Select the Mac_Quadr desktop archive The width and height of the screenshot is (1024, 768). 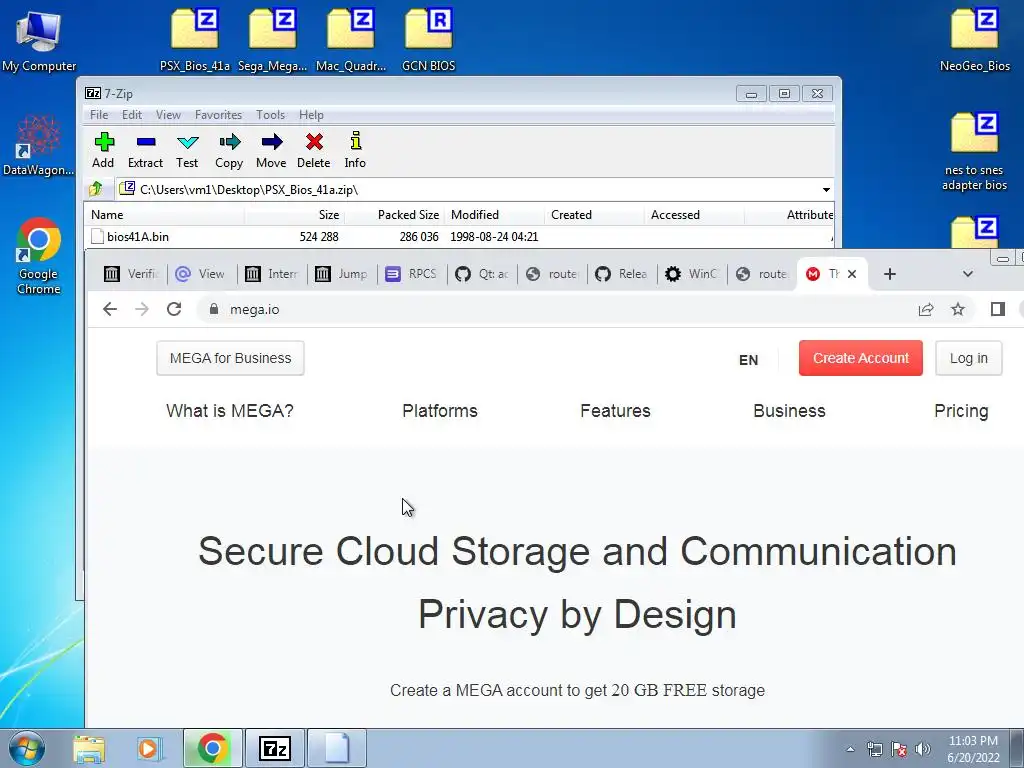pos(351,40)
